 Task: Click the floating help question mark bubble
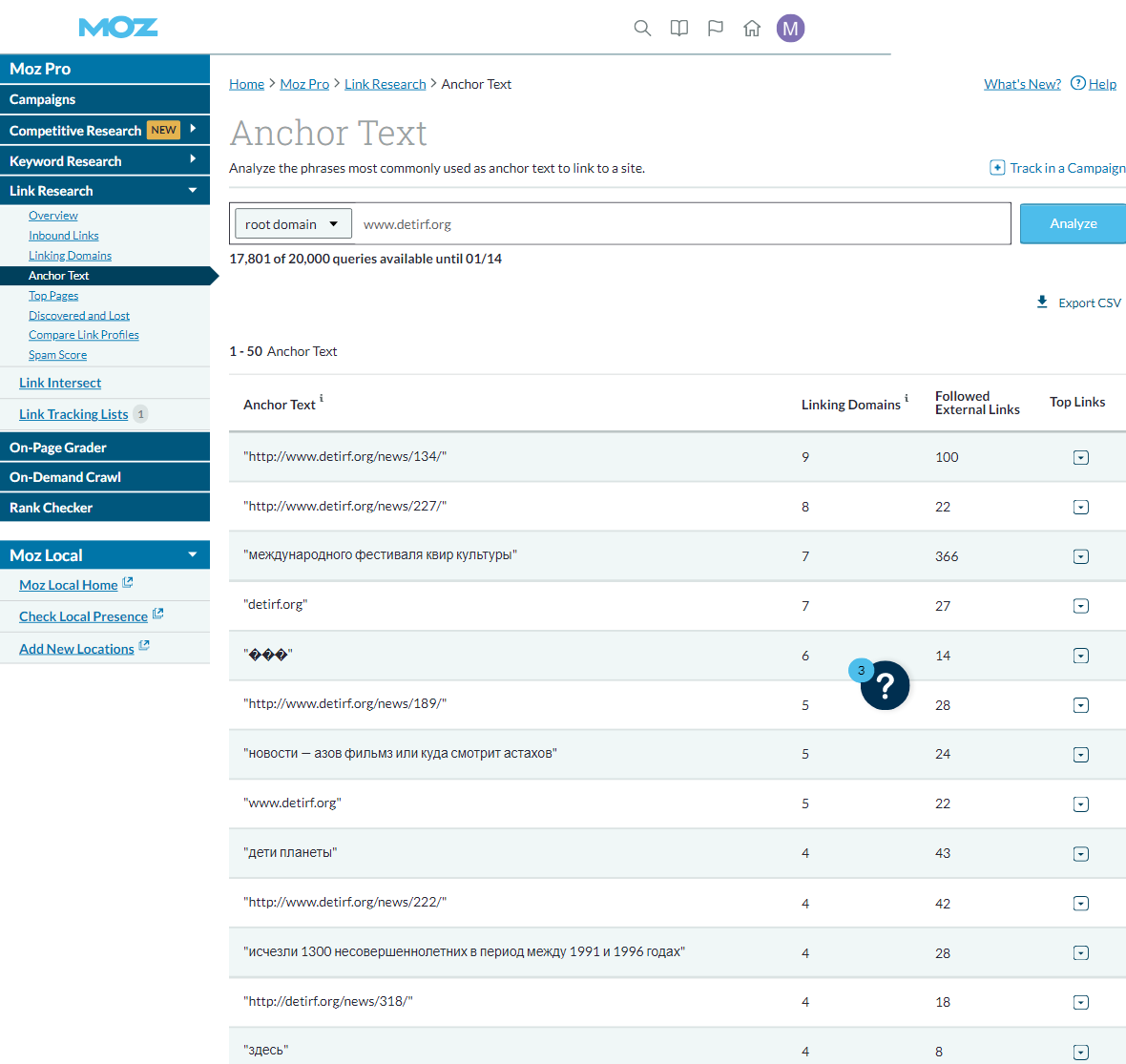click(885, 685)
